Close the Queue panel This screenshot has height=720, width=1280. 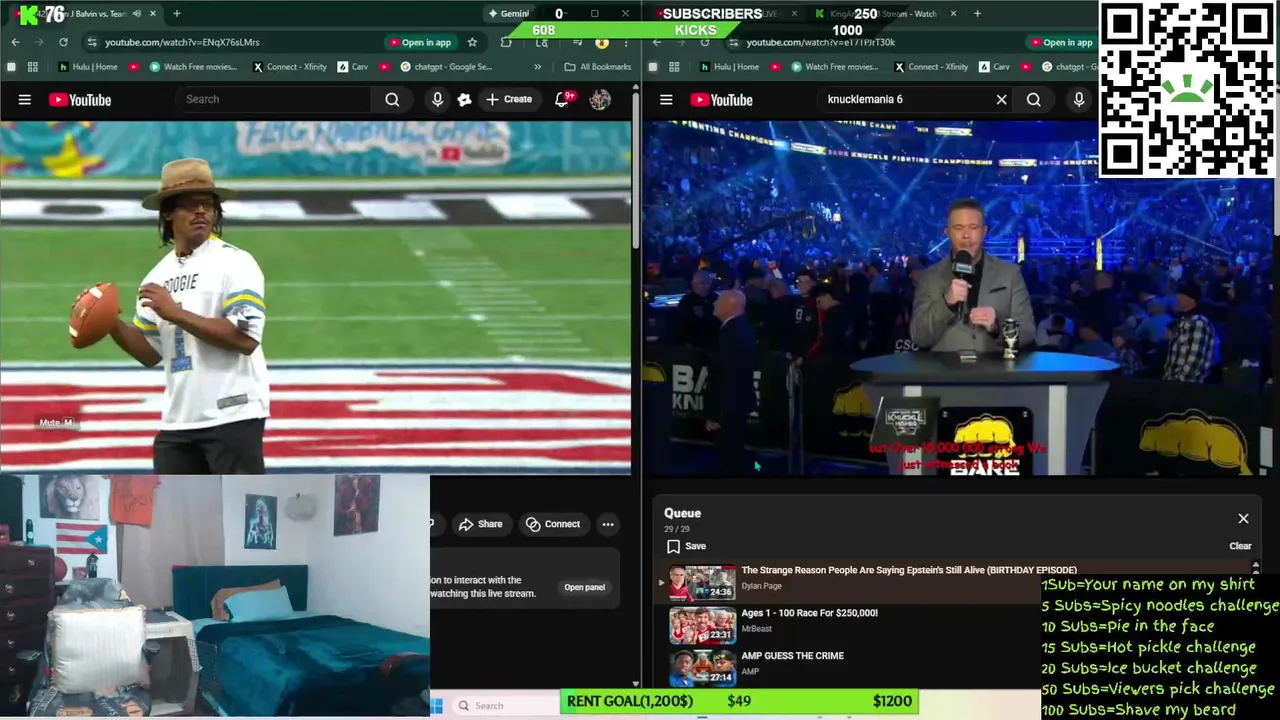click(1243, 518)
